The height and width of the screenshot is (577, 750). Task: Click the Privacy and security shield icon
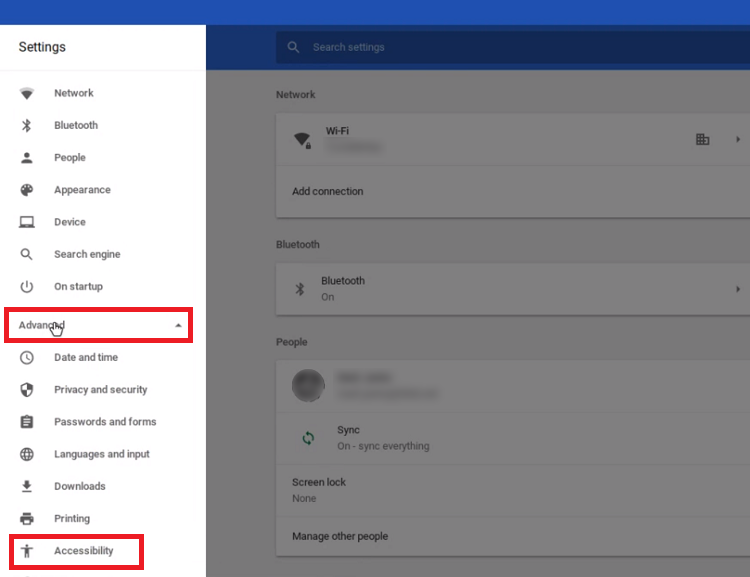click(27, 389)
